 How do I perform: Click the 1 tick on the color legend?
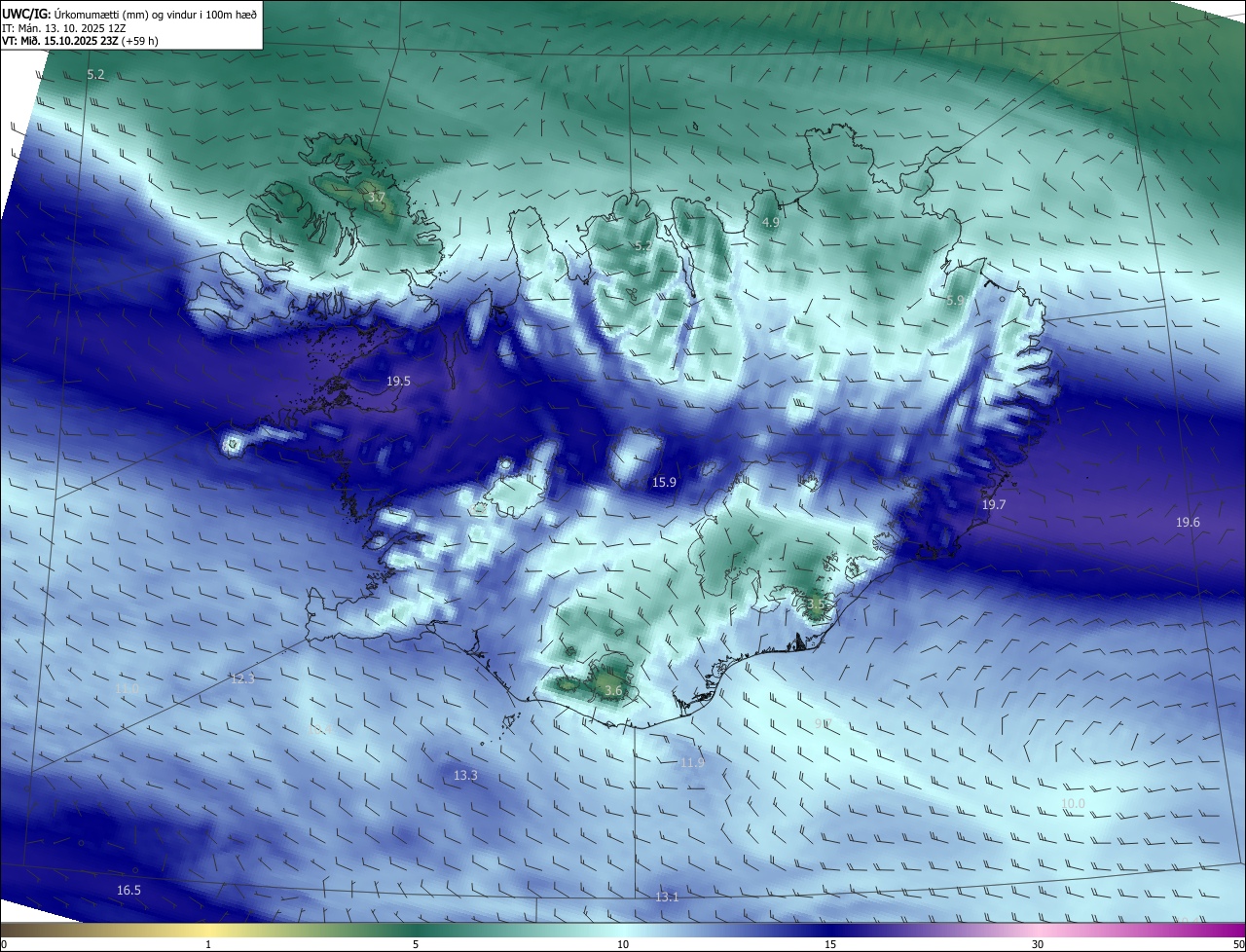[x=208, y=944]
